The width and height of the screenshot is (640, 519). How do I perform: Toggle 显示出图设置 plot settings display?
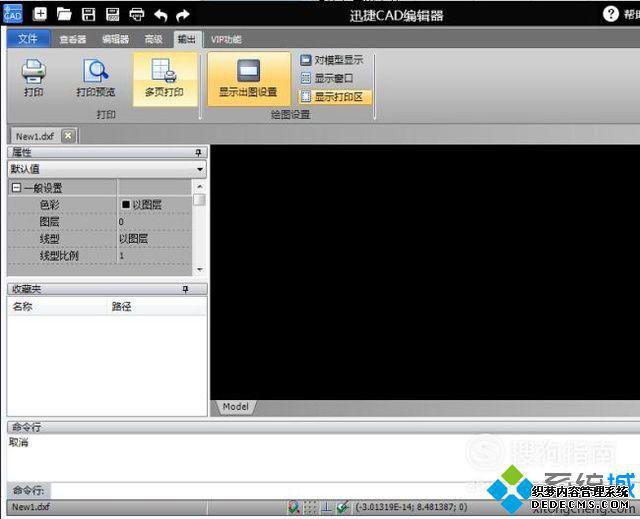(x=249, y=79)
